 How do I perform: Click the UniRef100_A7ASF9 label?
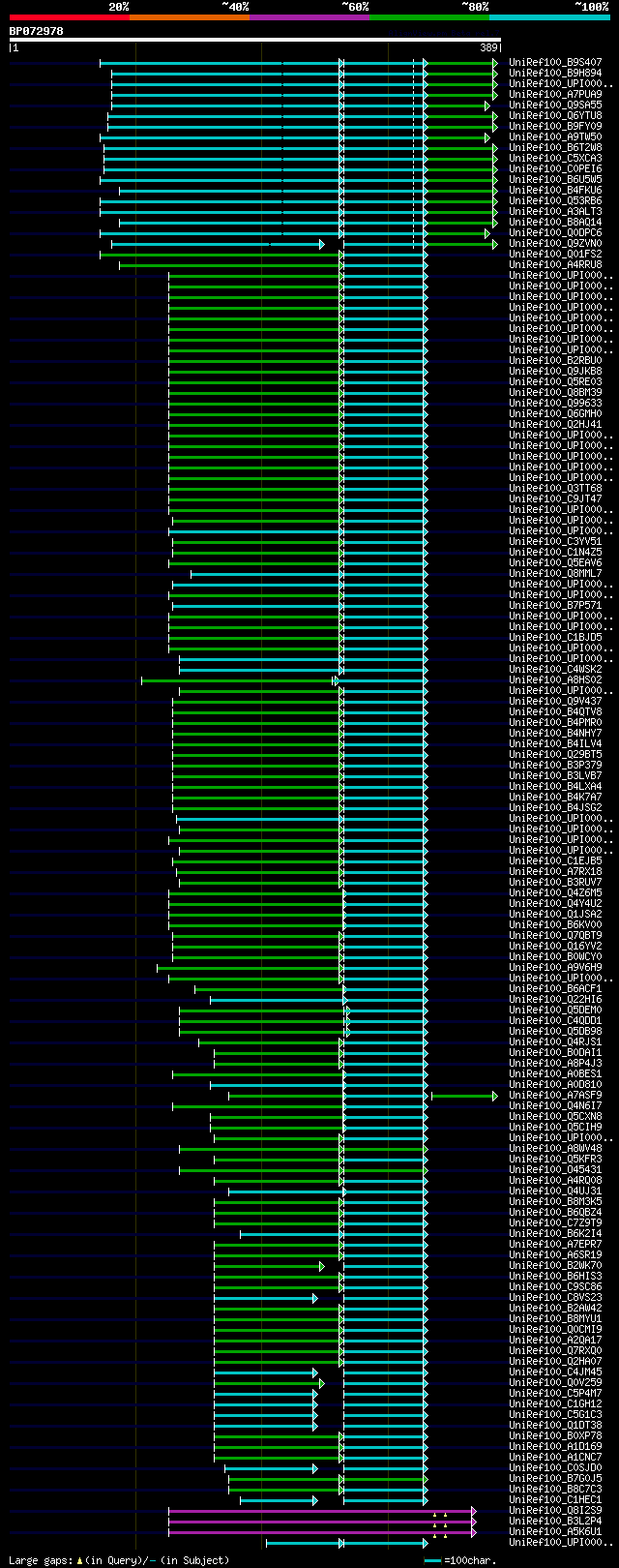pyautogui.click(x=555, y=1095)
